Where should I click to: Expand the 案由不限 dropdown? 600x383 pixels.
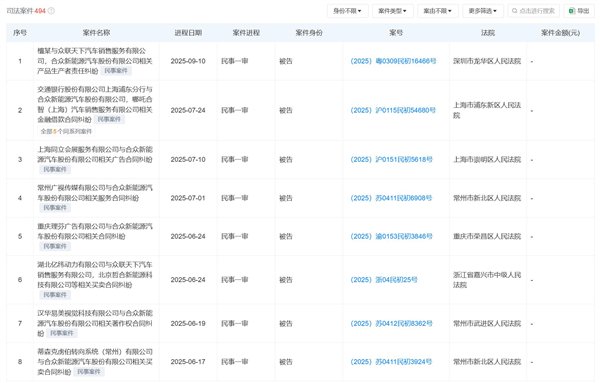coord(438,11)
